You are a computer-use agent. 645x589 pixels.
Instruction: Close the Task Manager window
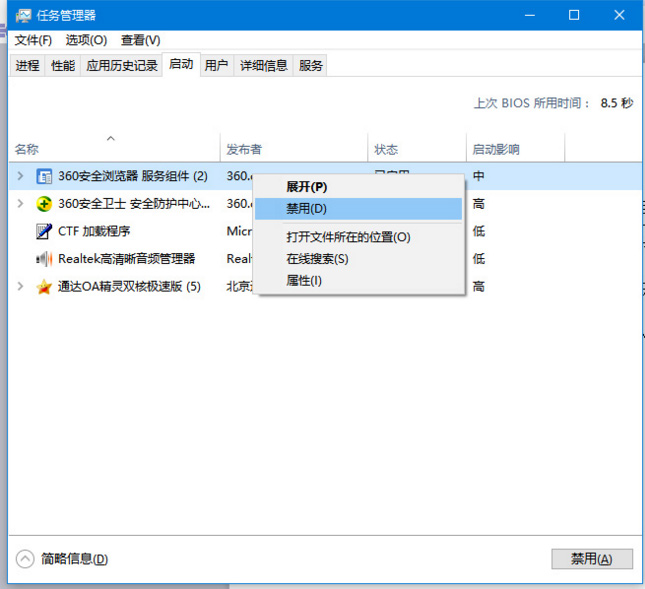pos(619,16)
